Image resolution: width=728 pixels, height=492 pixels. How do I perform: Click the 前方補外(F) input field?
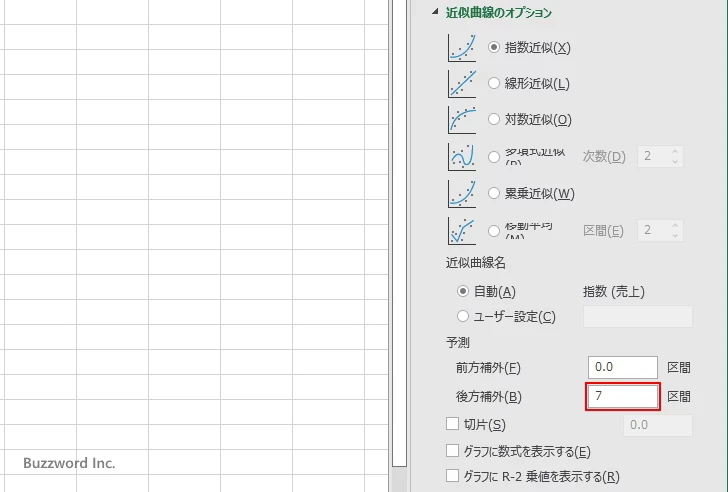click(x=623, y=367)
